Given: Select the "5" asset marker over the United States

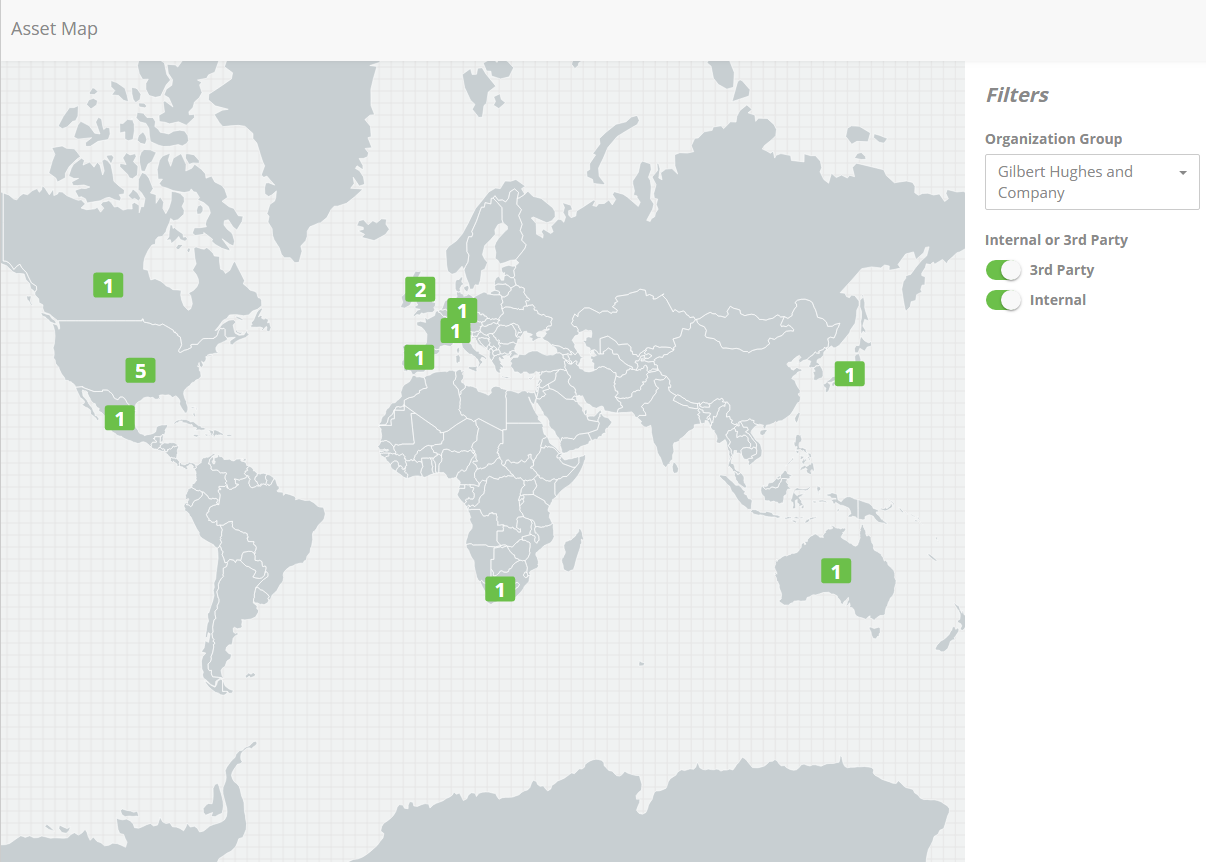Looking at the screenshot, I should tap(140, 370).
